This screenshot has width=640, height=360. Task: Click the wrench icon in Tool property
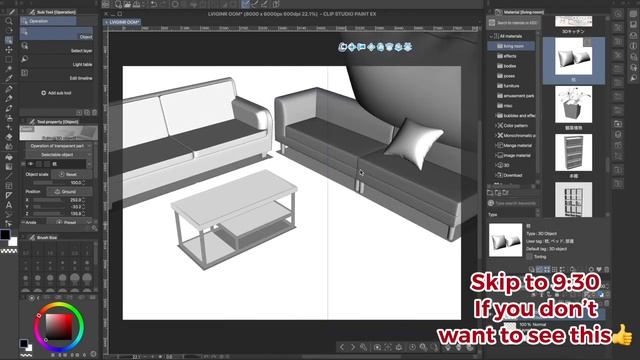coord(95,228)
